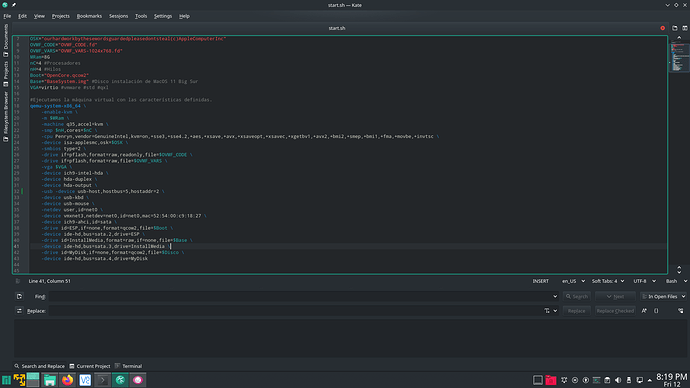This screenshot has width=690, height=388.
Task: Click the yellow icon in taskbar
Action: tap(19, 380)
